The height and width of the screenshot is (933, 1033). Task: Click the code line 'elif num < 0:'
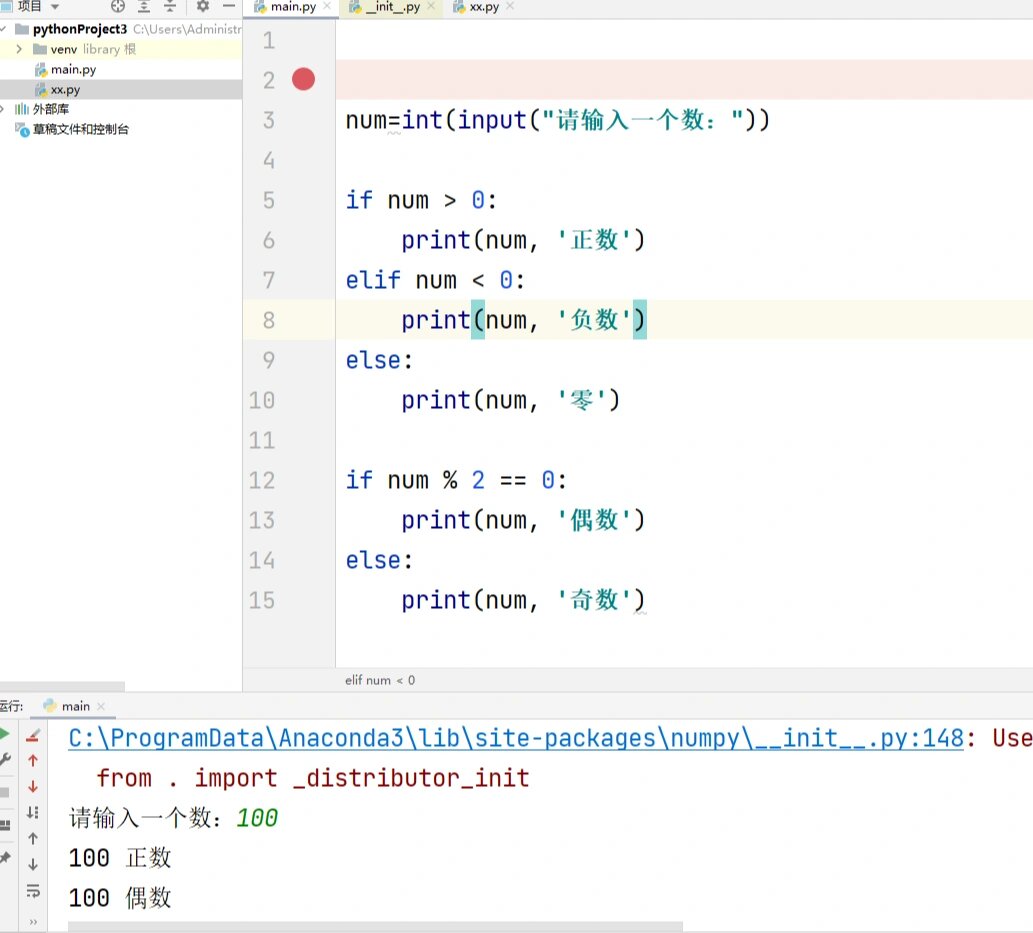coord(435,280)
